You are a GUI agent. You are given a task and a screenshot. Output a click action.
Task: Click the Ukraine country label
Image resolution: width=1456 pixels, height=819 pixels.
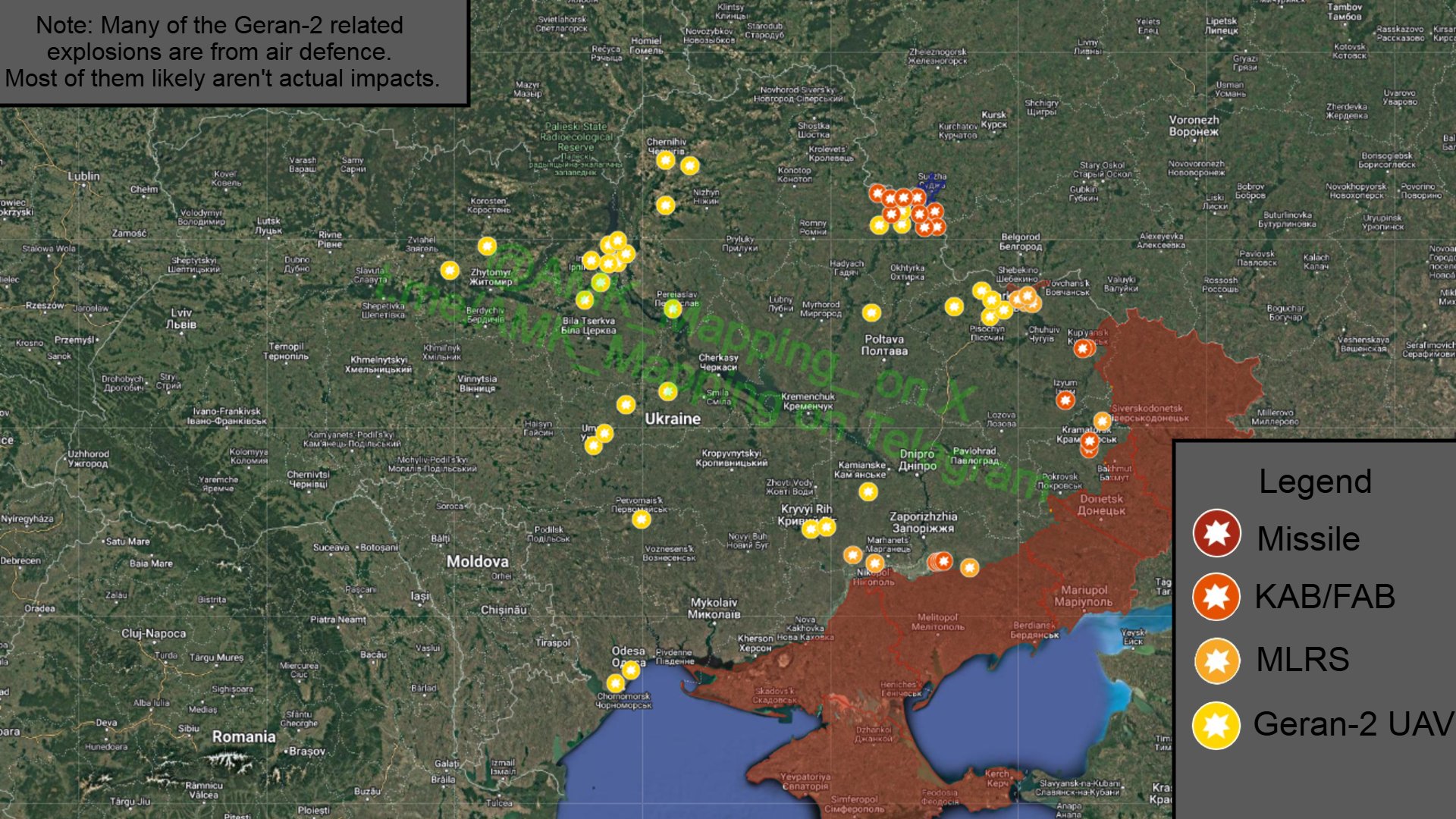[x=673, y=419]
